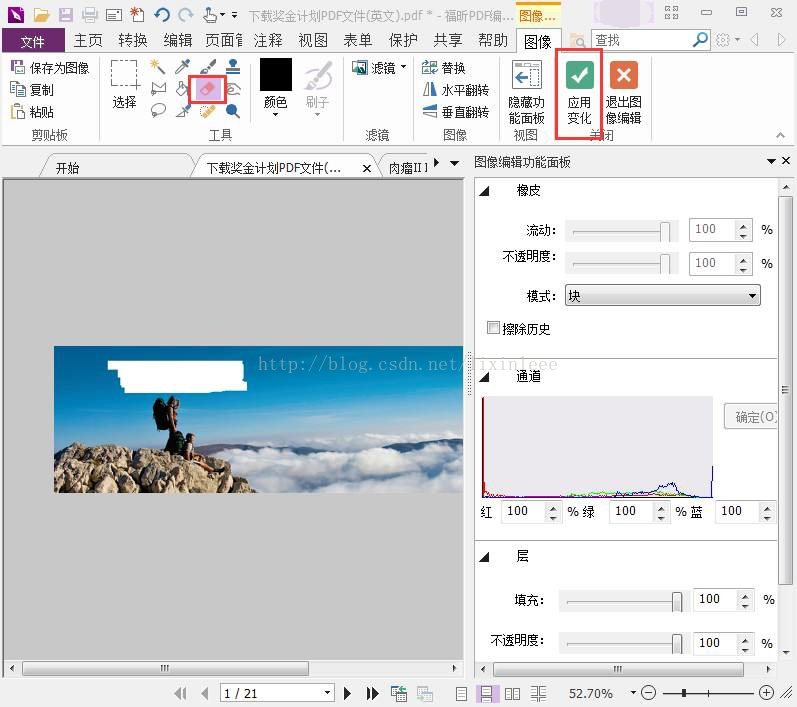Open the 视图 ribbon tab
The height and width of the screenshot is (707, 797).
click(x=313, y=40)
